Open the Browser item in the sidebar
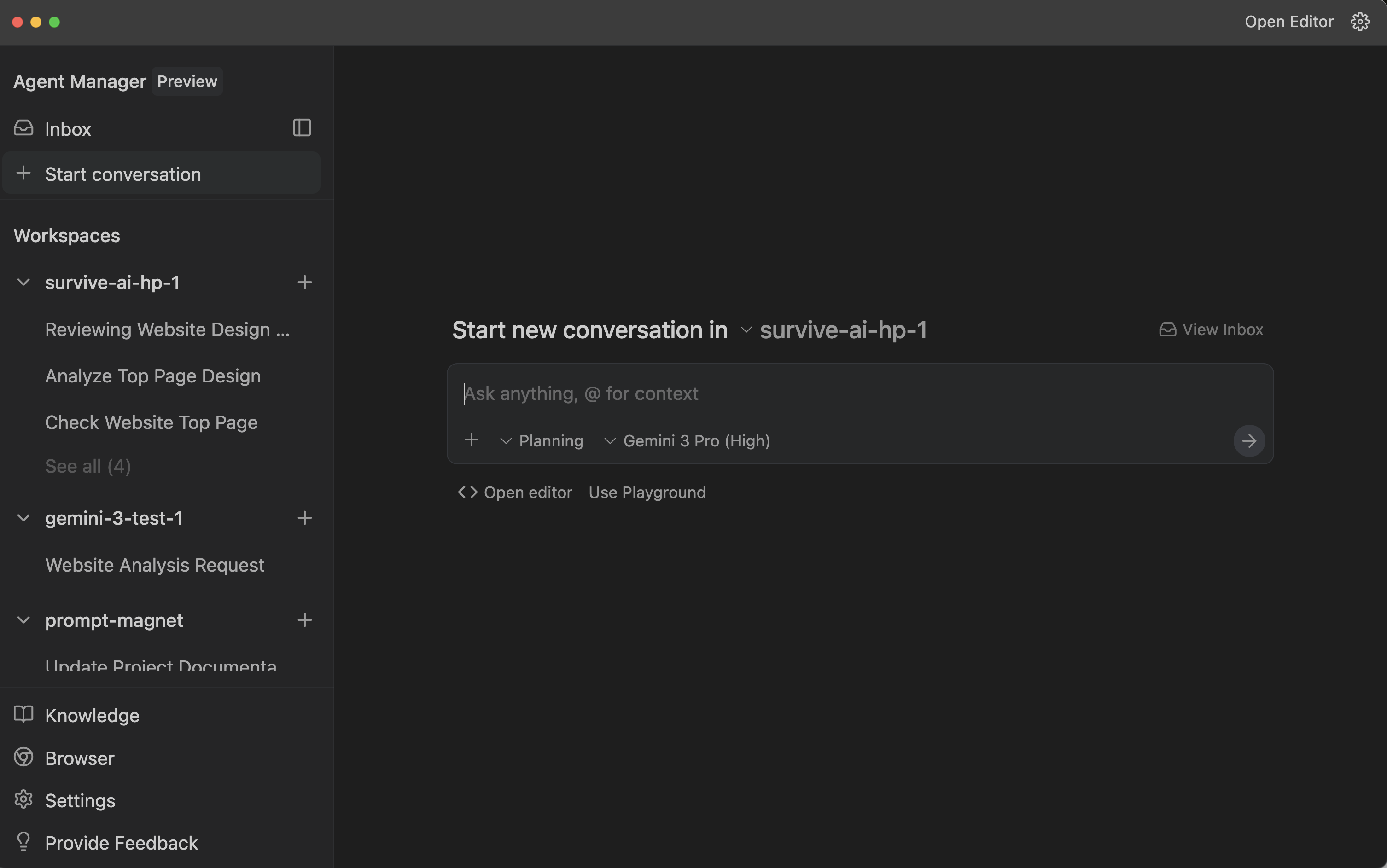Screen dimensions: 1387x868 coord(79,758)
